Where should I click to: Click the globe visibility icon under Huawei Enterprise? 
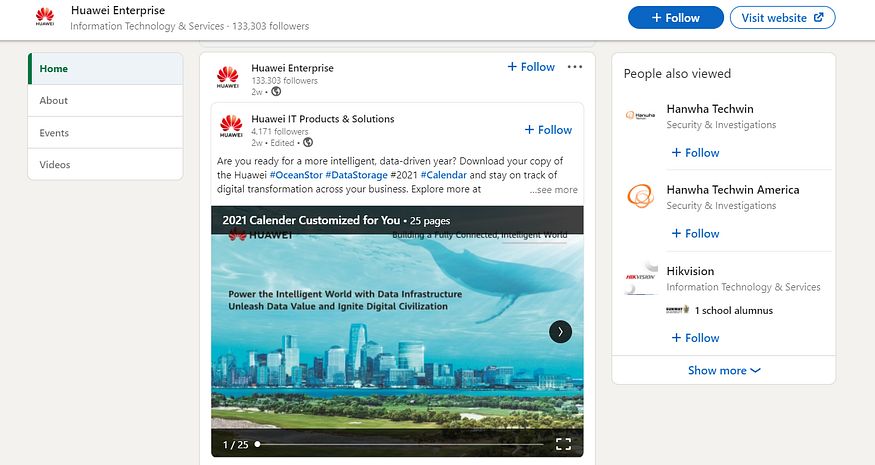coord(276,92)
